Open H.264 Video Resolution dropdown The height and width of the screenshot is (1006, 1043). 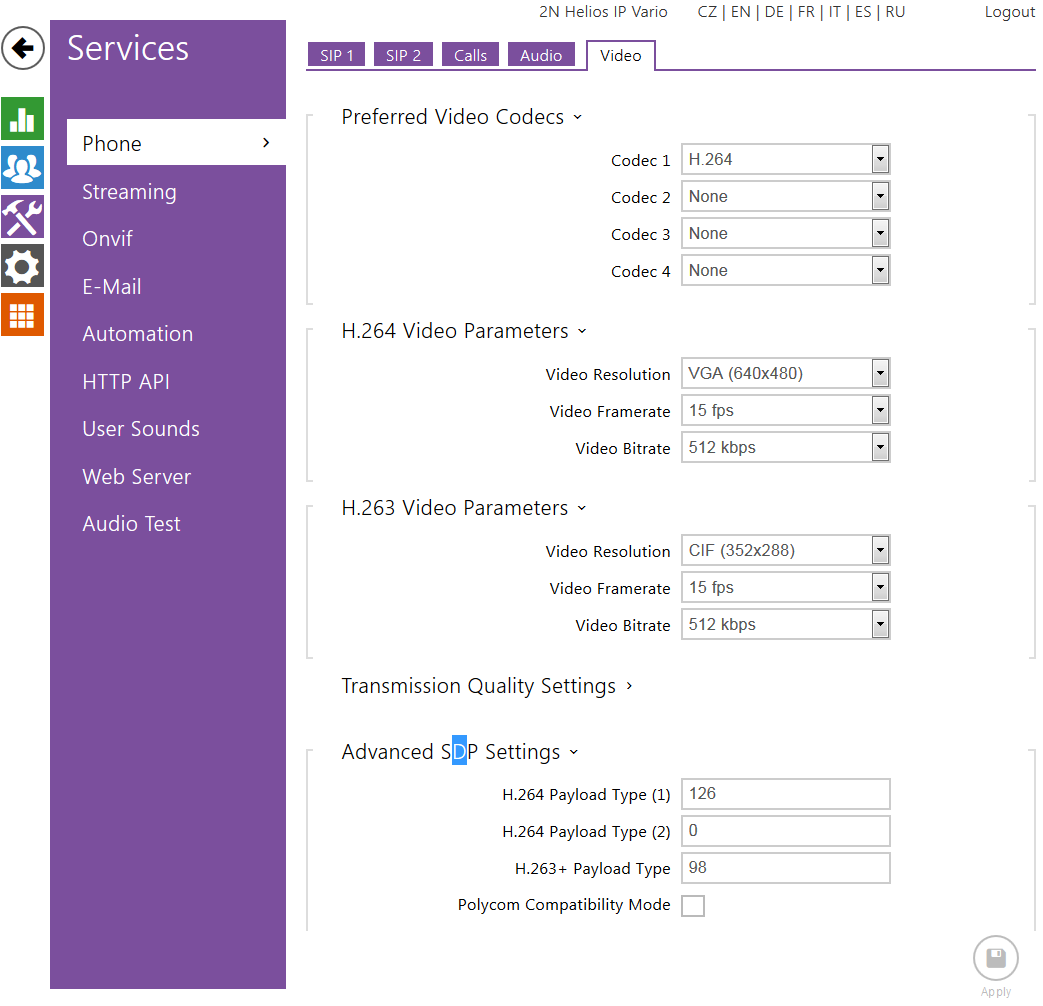[x=785, y=374]
